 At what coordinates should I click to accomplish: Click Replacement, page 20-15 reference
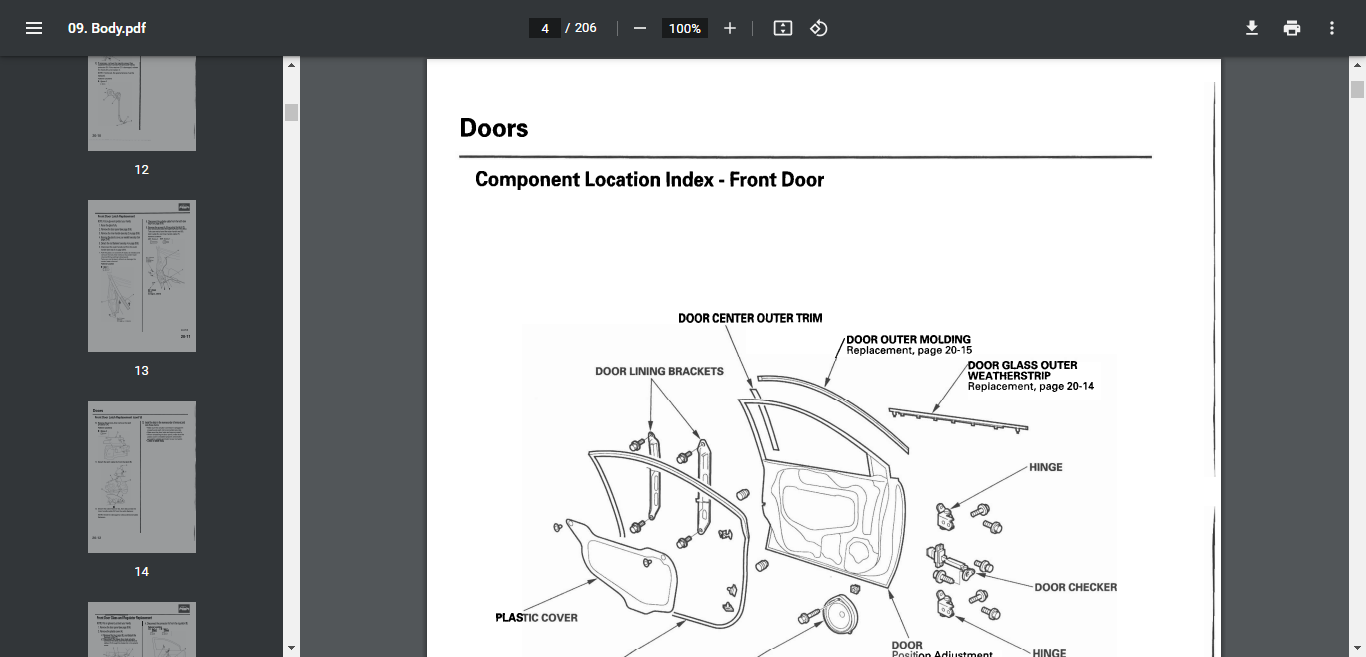pos(909,351)
